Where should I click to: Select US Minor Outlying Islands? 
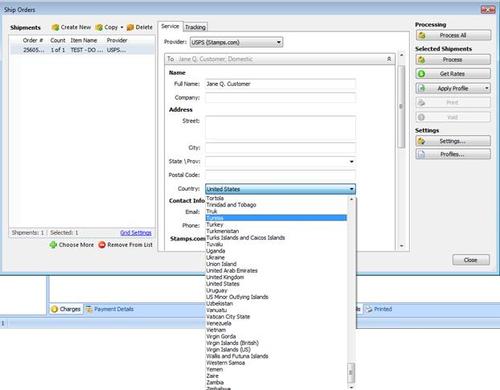(276, 297)
